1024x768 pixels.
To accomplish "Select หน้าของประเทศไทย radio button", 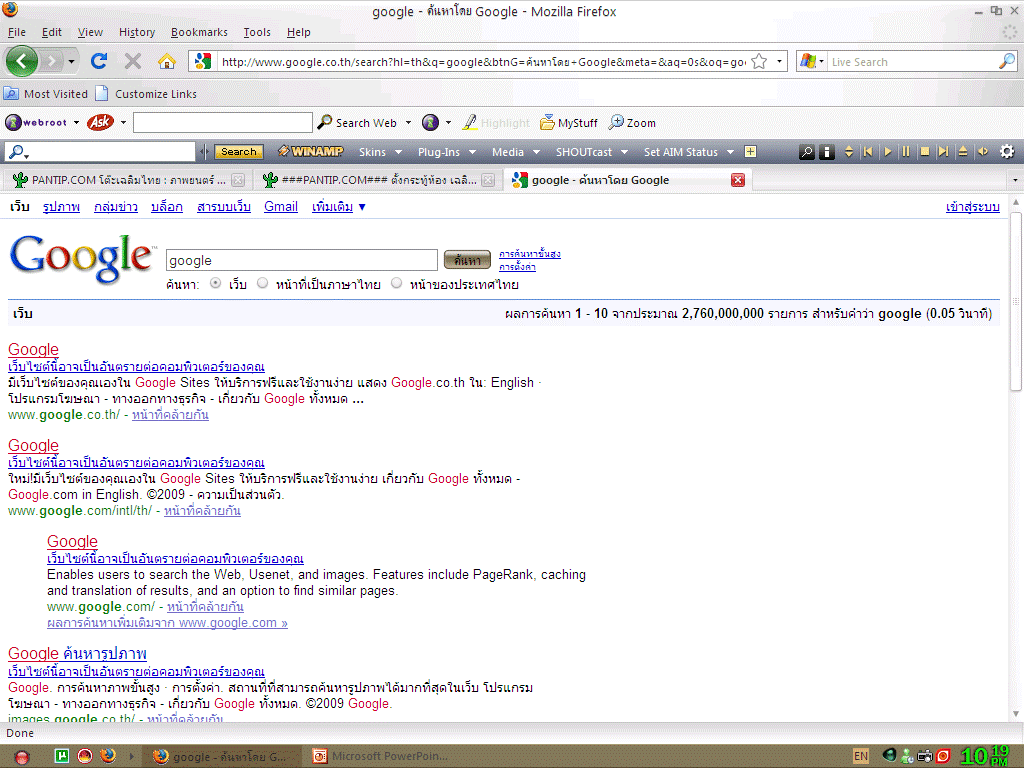I will [396, 283].
